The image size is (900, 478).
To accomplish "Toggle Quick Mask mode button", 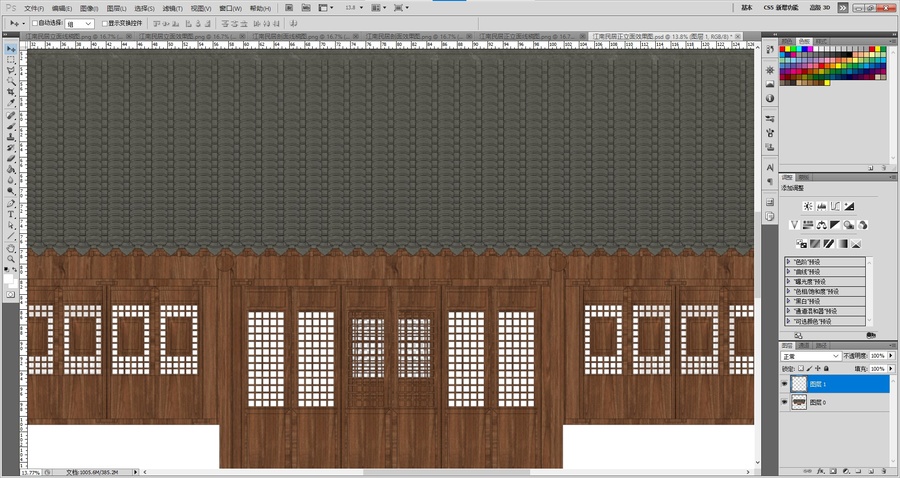I will pos(10,294).
